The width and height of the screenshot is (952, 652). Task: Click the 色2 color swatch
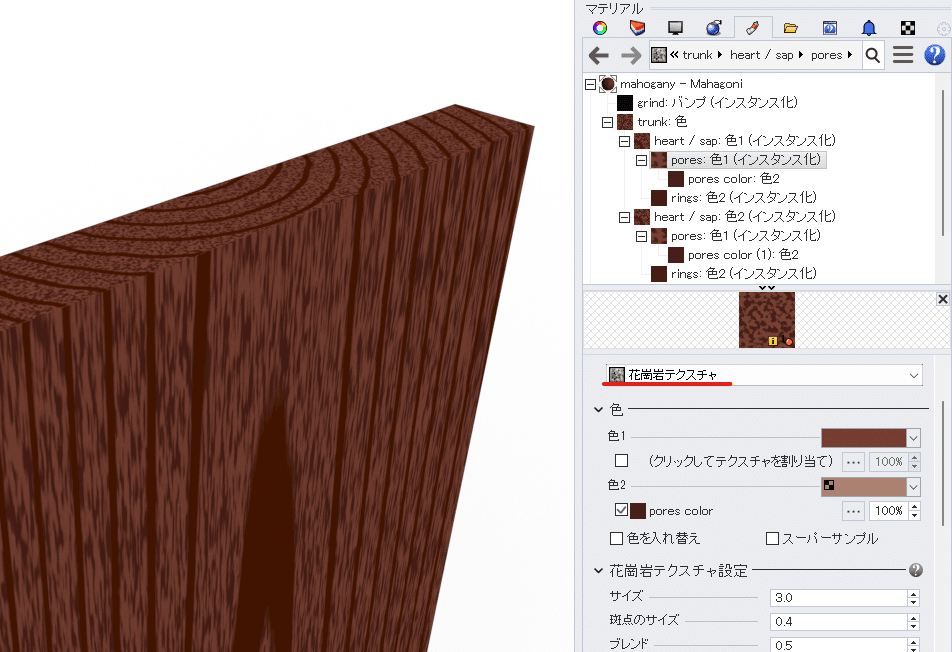coord(863,487)
